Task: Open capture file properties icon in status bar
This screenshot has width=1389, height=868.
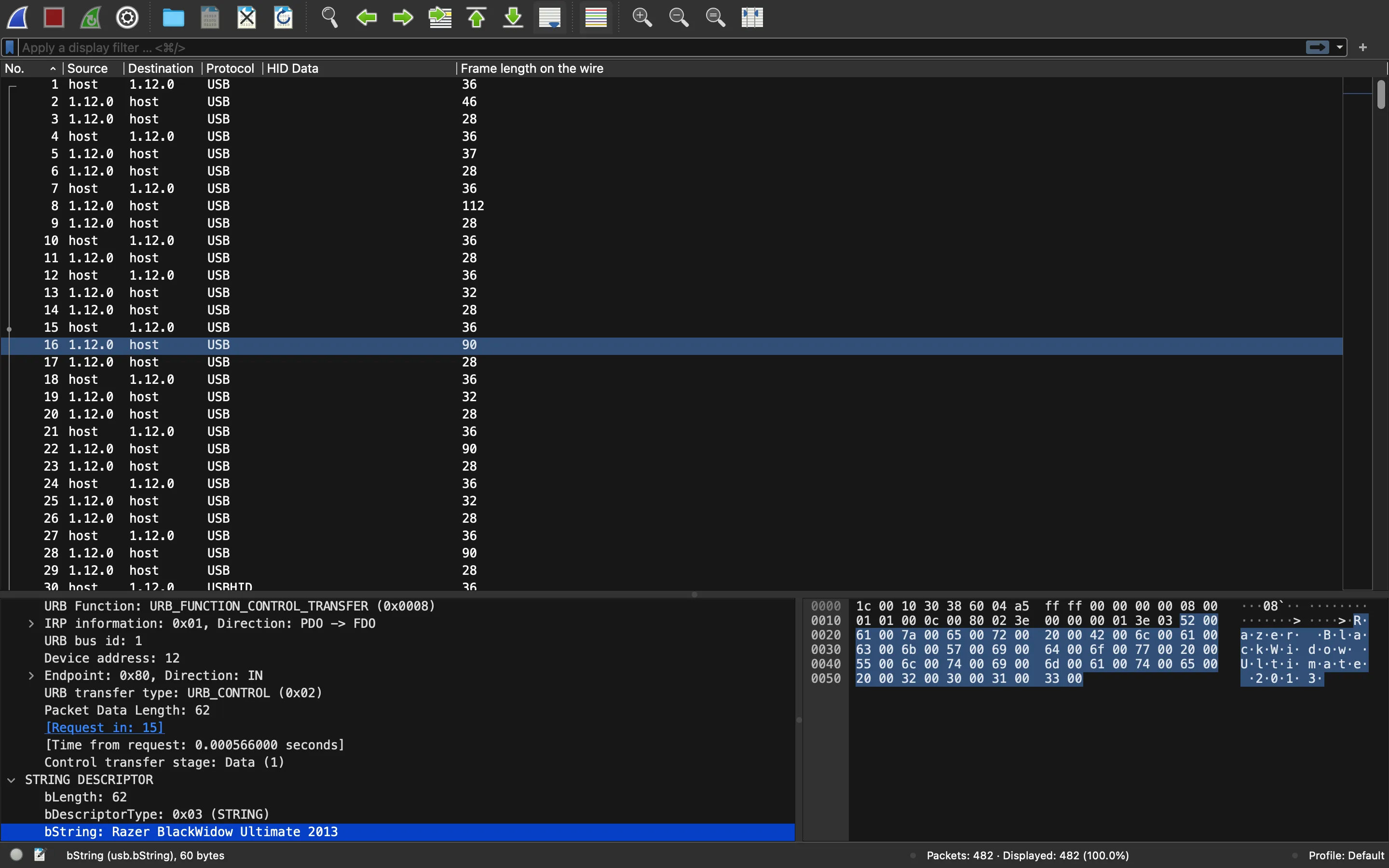Action: 40,855
